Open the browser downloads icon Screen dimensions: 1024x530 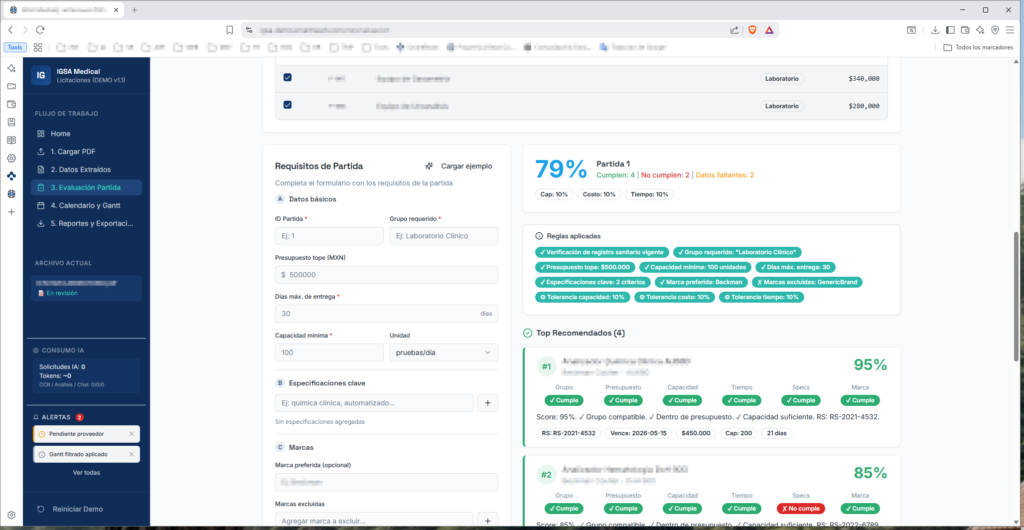935,30
